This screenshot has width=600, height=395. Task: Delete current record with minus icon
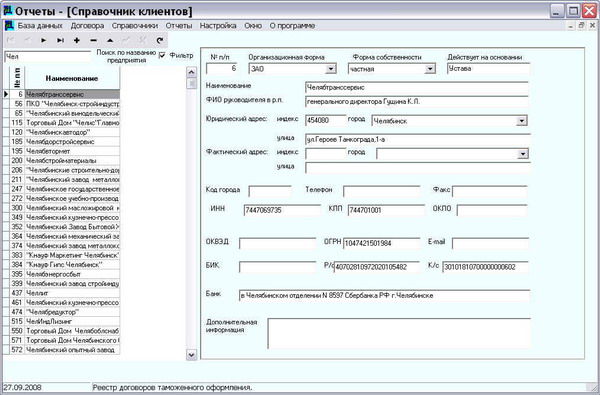93,40
